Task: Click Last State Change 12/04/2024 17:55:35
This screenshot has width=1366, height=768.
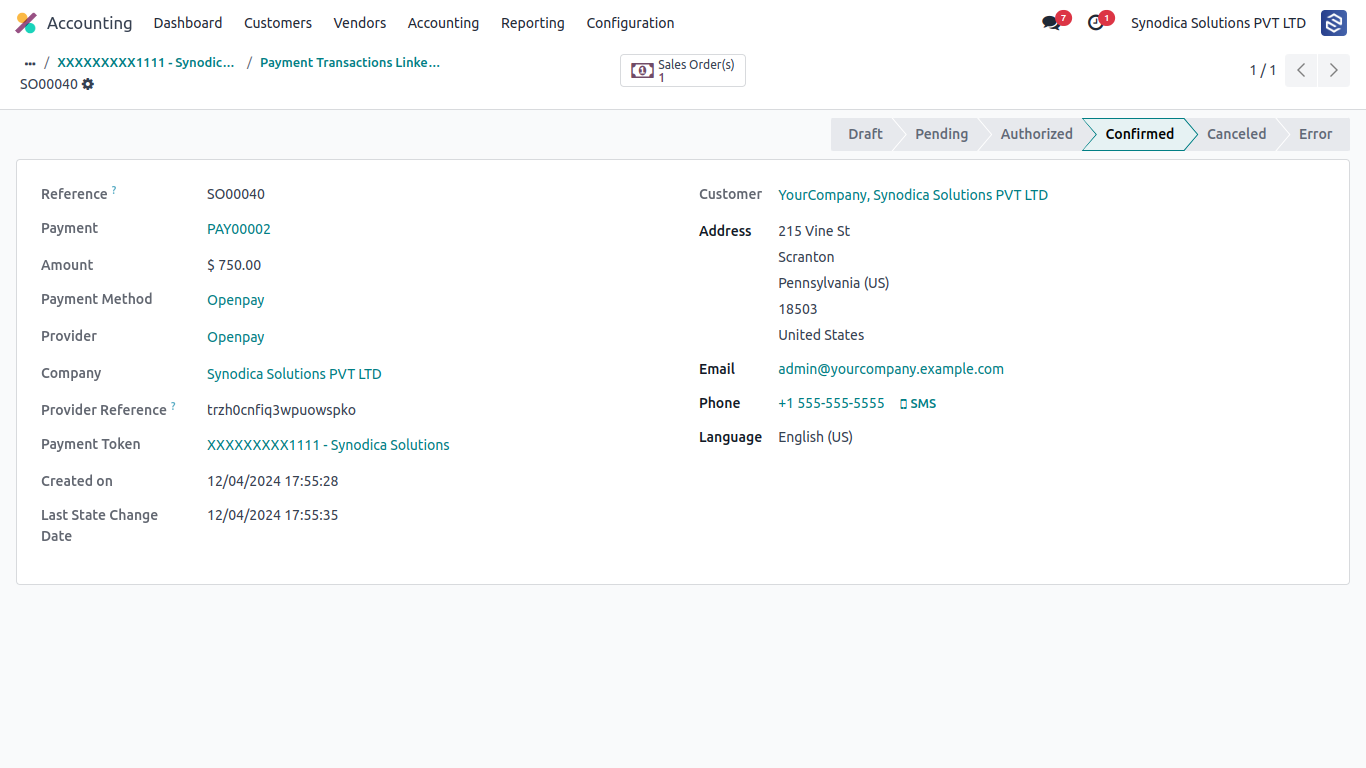Action: click(x=273, y=515)
